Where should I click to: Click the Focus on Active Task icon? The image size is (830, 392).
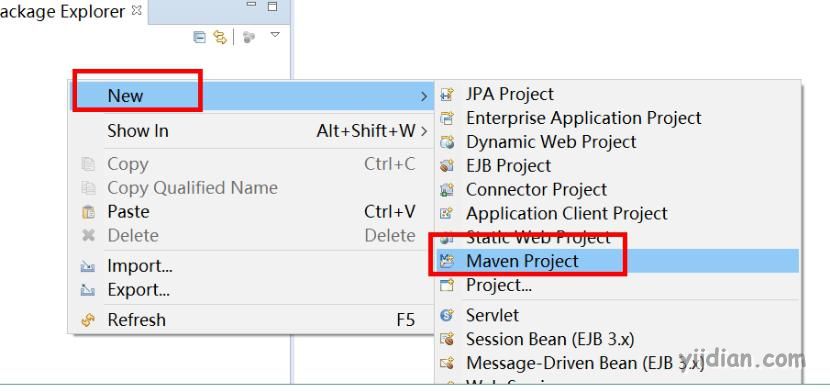point(249,37)
